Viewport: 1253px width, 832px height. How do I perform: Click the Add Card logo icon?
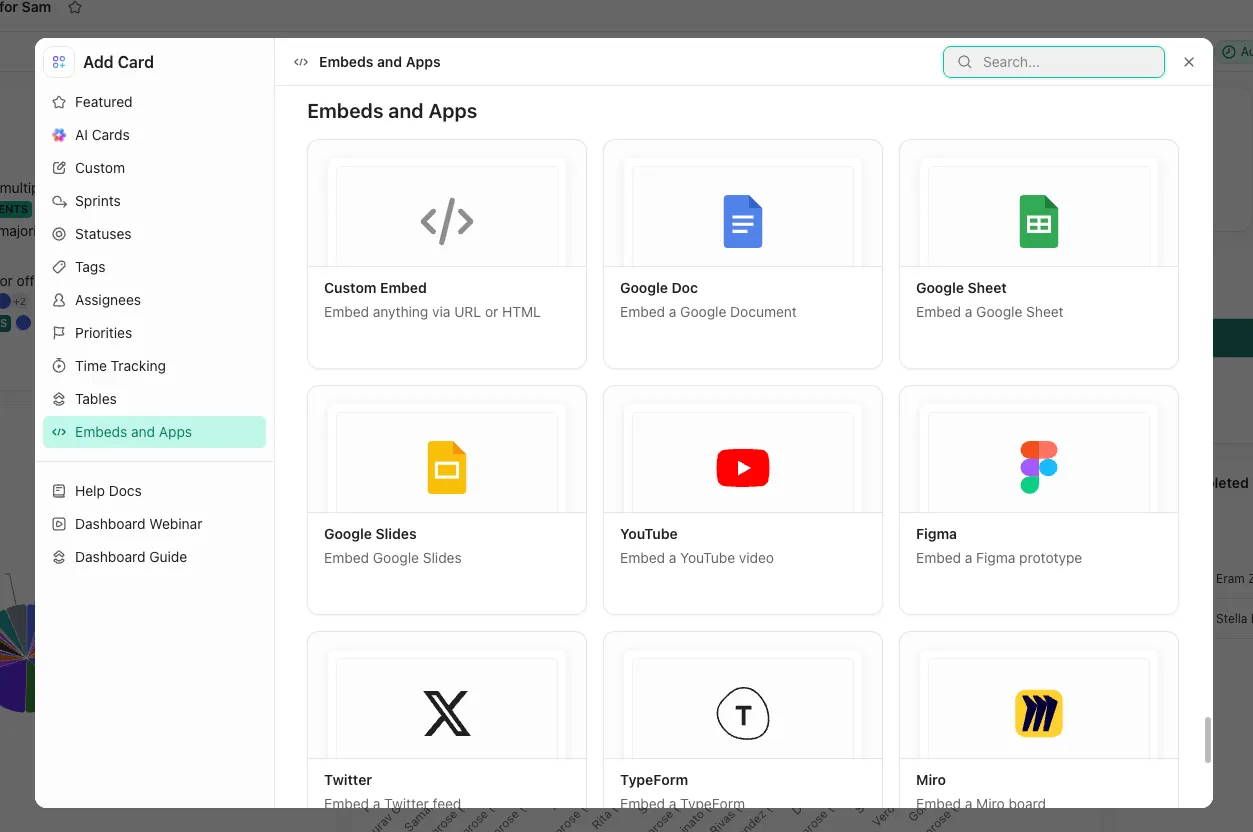click(x=59, y=62)
